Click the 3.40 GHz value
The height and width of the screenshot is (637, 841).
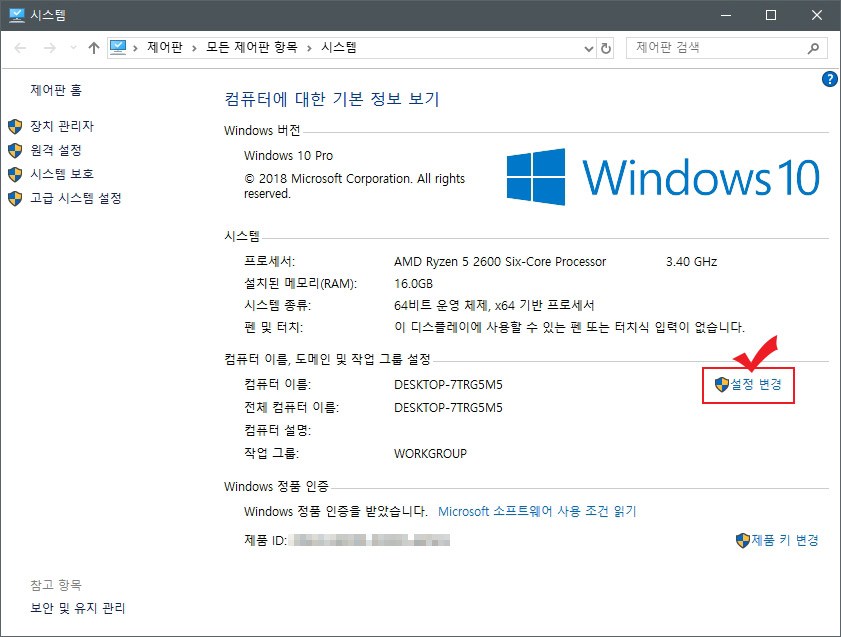(x=691, y=262)
